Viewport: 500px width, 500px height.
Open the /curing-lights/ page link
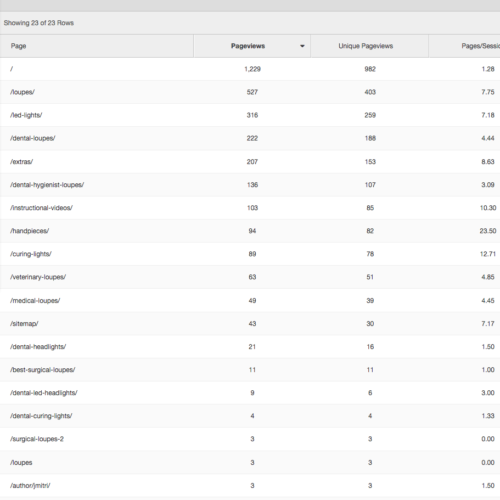tap(31, 254)
